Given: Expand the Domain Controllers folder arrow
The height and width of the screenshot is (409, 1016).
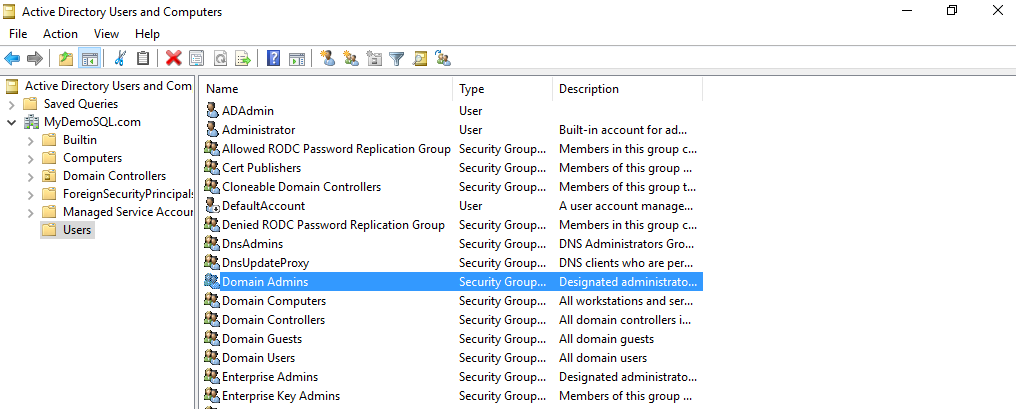Looking at the screenshot, I should pos(30,176).
